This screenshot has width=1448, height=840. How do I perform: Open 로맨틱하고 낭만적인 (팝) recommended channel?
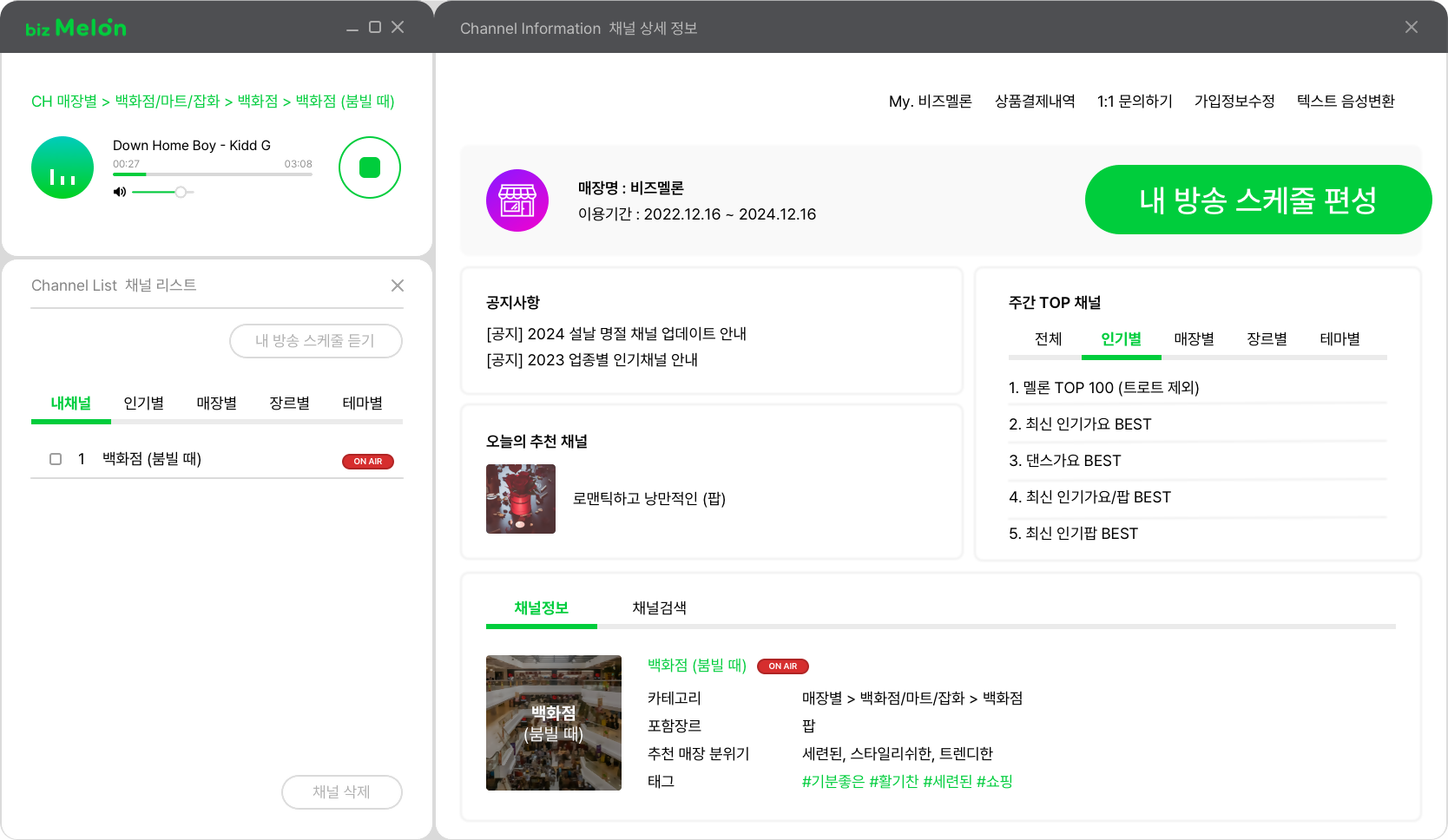coord(649,499)
